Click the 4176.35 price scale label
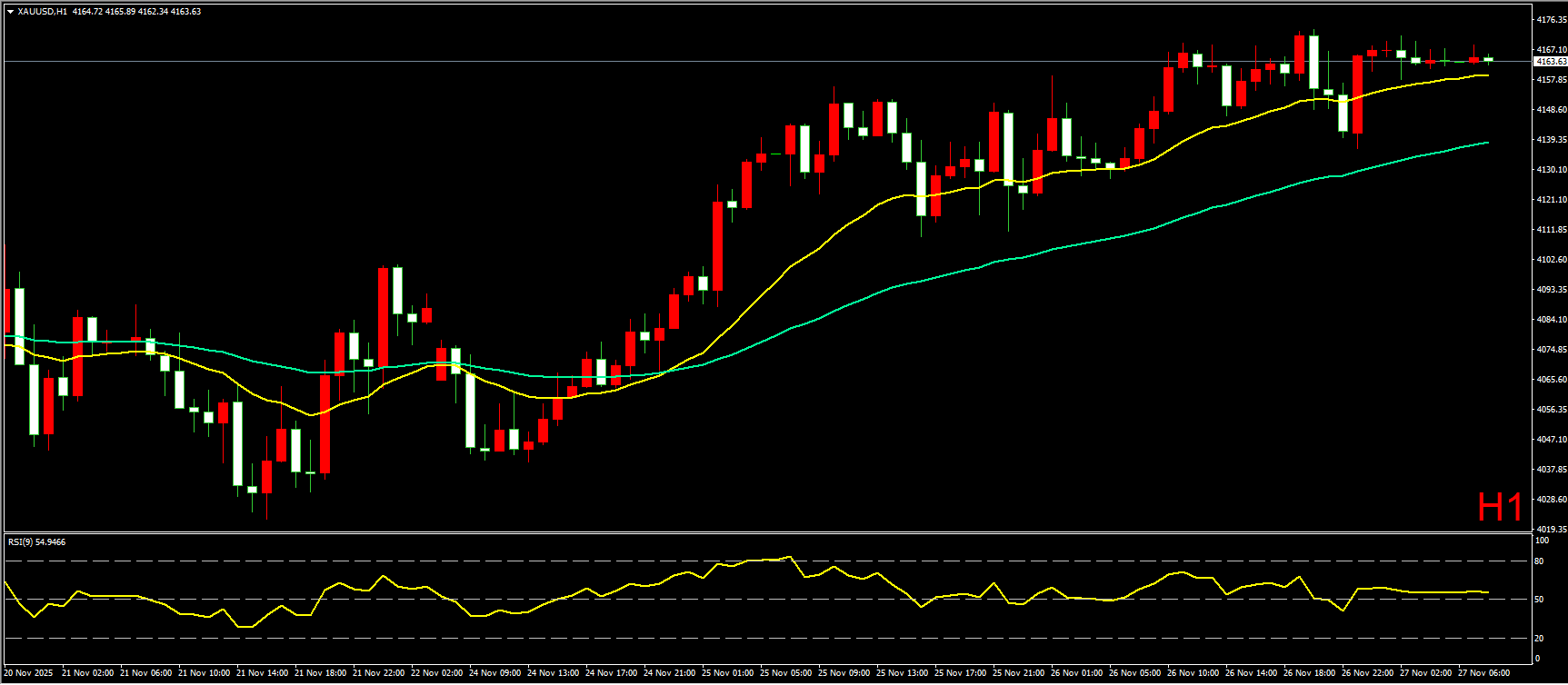The width and height of the screenshot is (1568, 685). [x=1551, y=20]
